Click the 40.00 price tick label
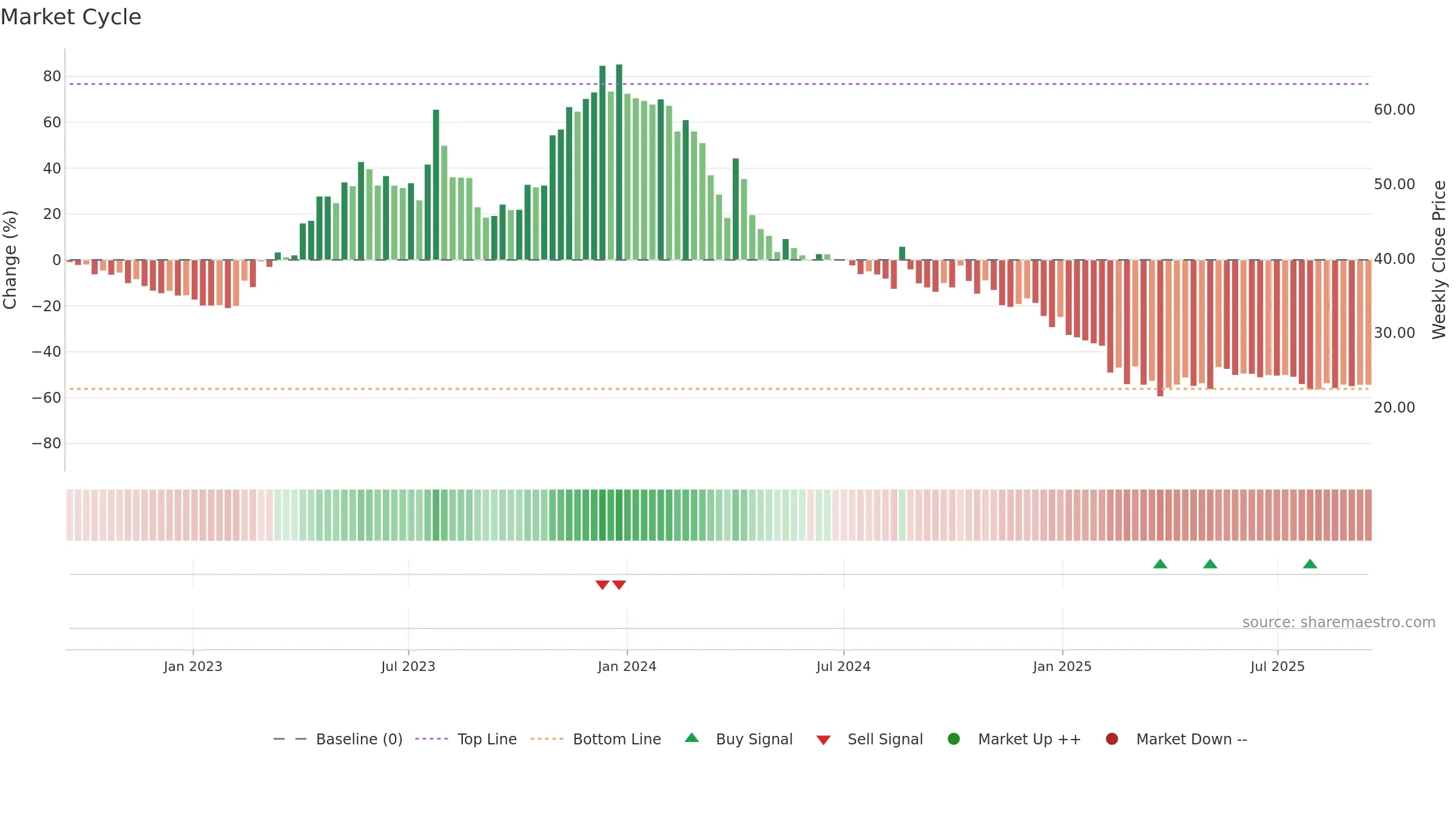This screenshot has width=1456, height=819. click(1394, 259)
